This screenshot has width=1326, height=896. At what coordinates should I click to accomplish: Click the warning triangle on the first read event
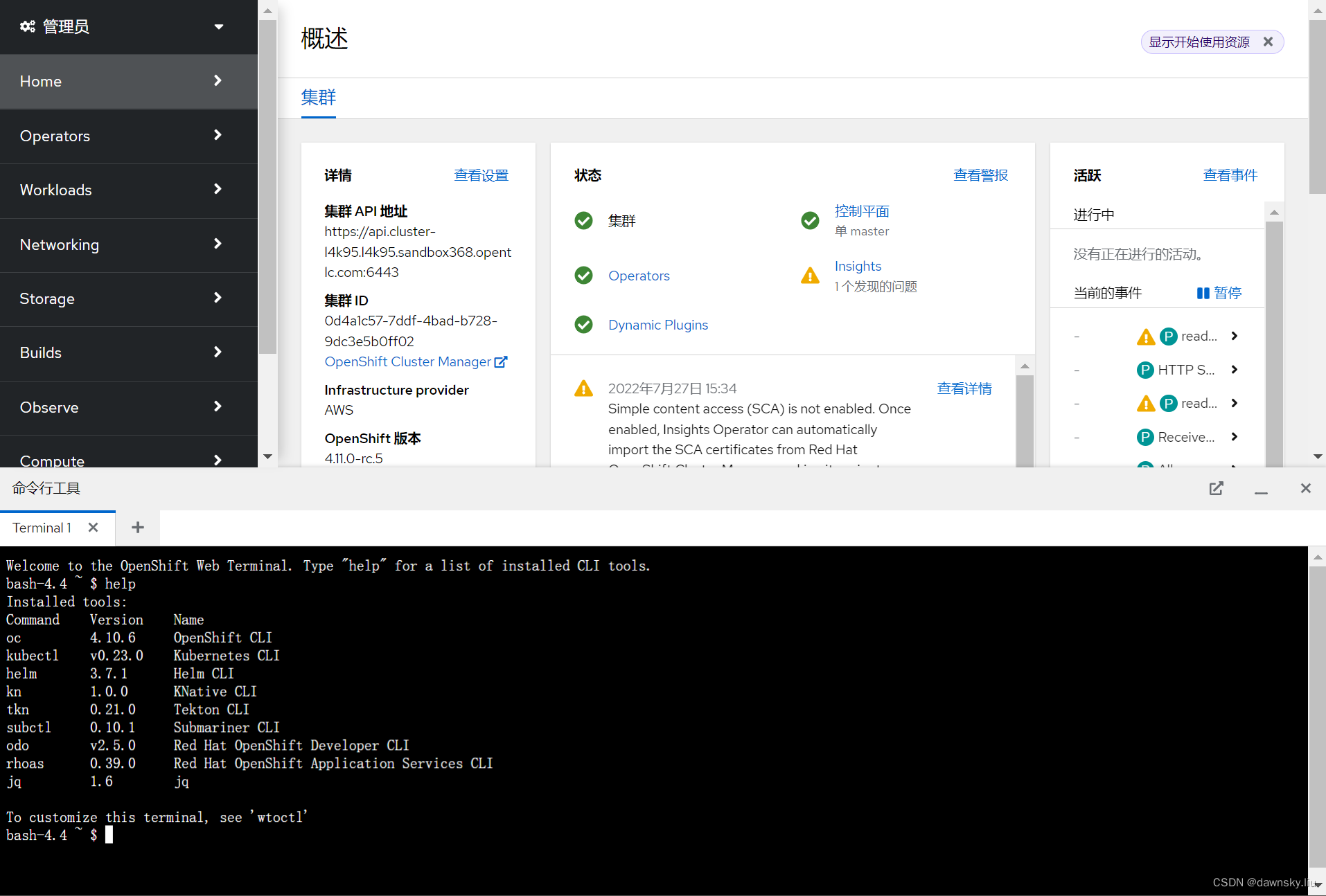point(1146,337)
